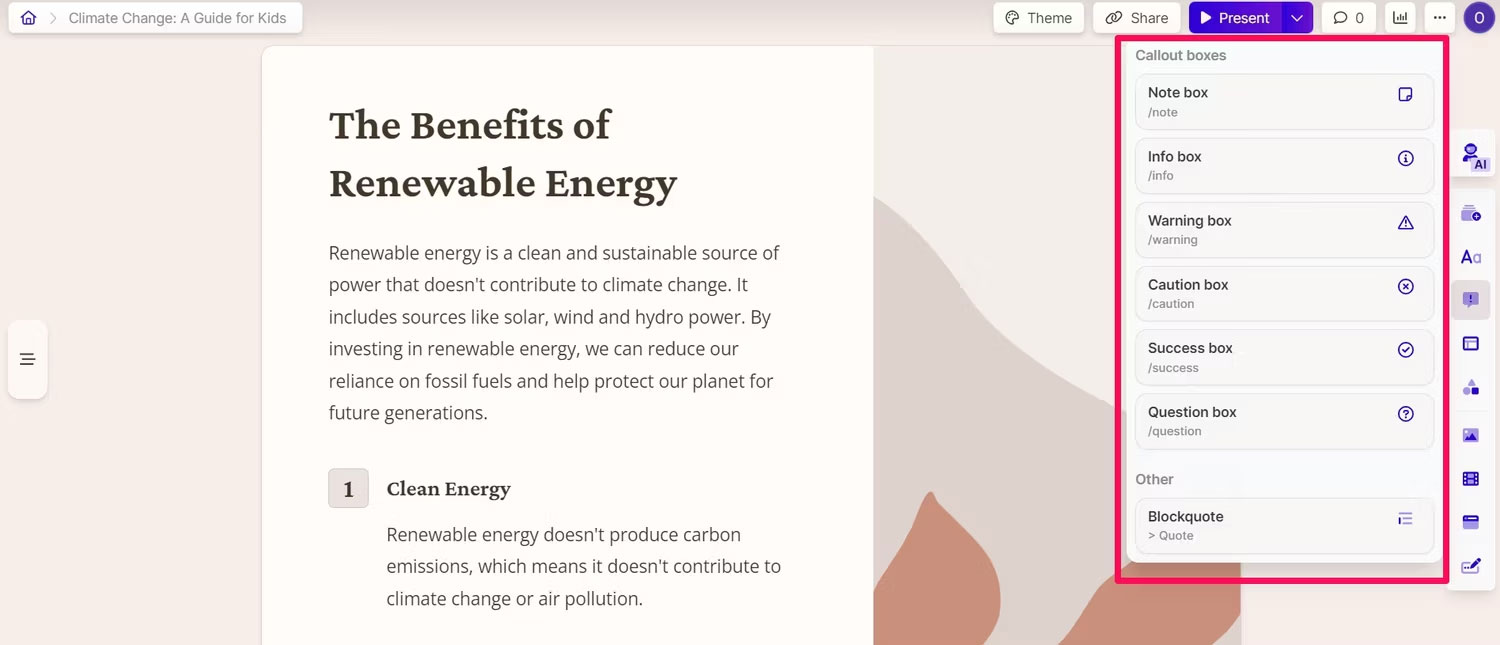This screenshot has height=645, width=1500.
Task: Insert a Warning box callout
Action: (x=1284, y=230)
